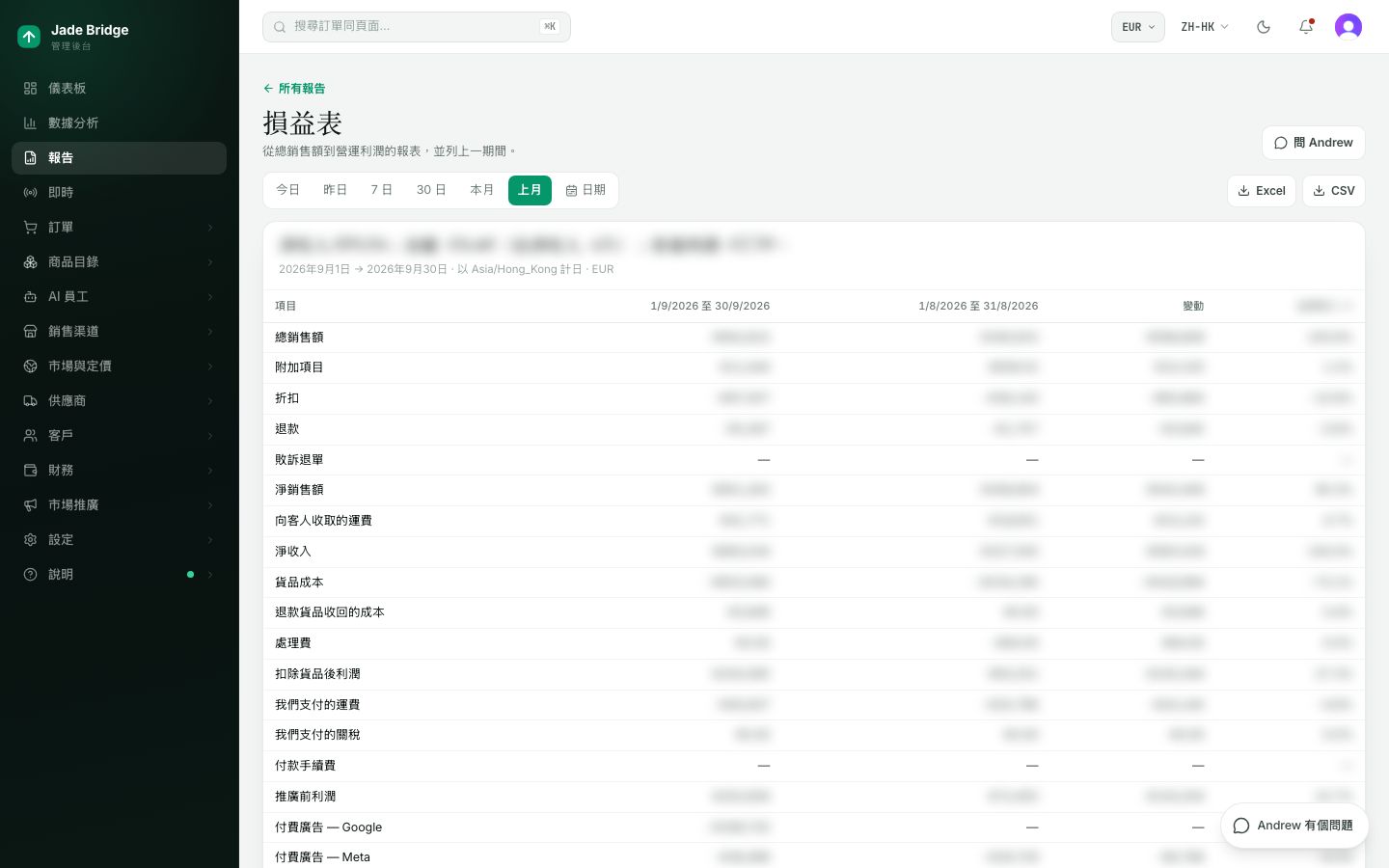Select the 30 日 date range tab
Viewport: 1389px width, 868px height.
coord(431,190)
